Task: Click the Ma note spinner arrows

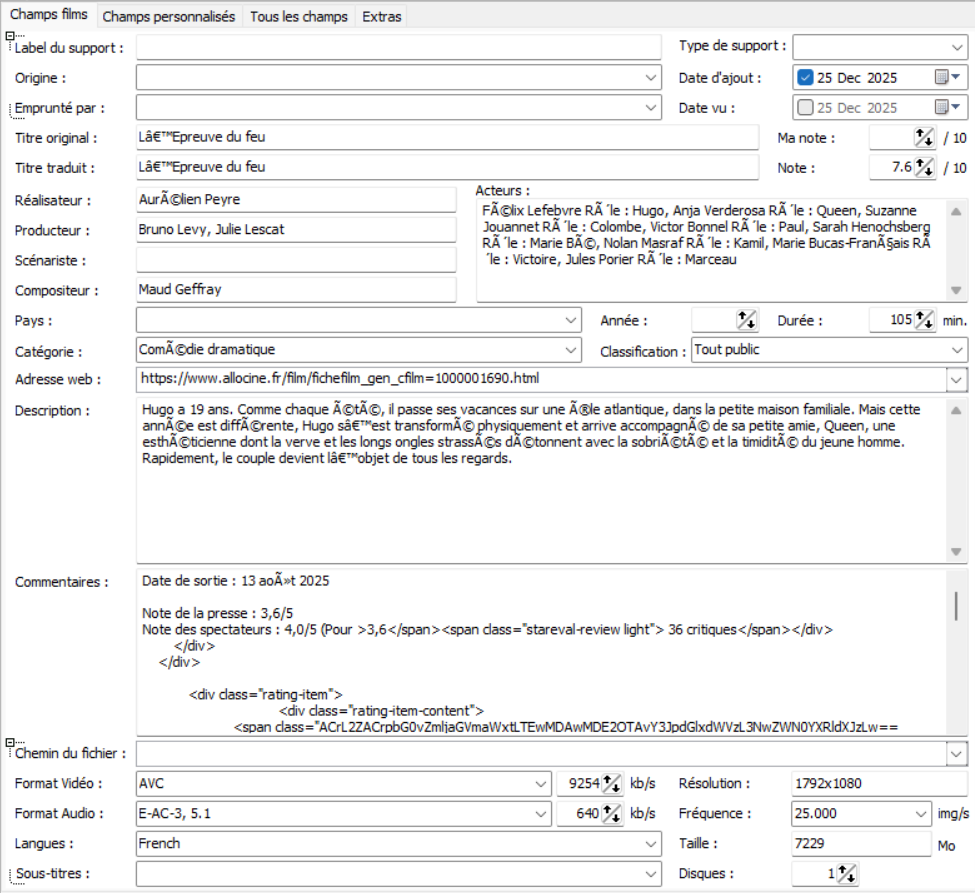Action: pyautogui.click(x=924, y=137)
